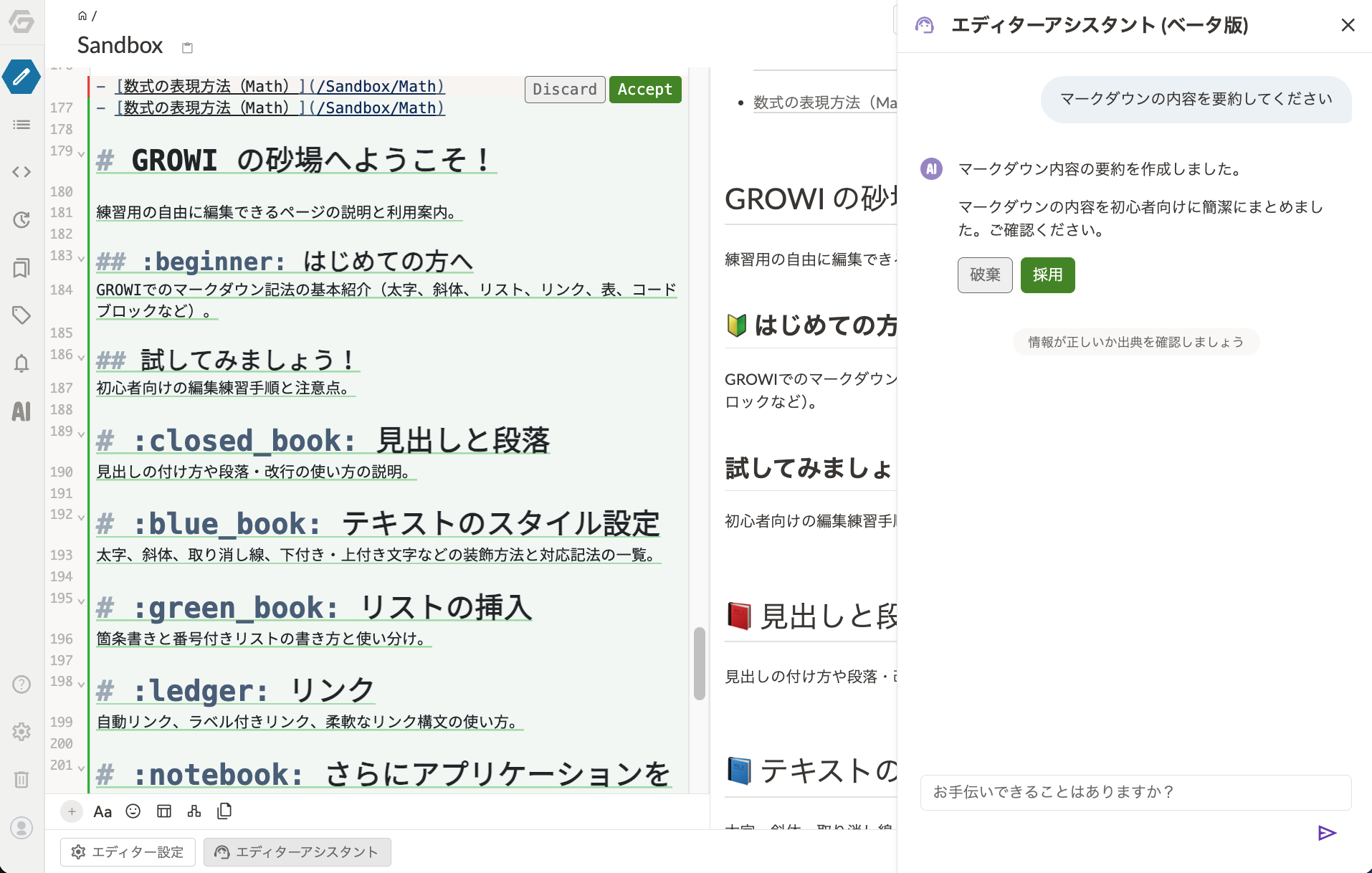Toggle the エディターアシスタント button in the footer

coord(297,852)
